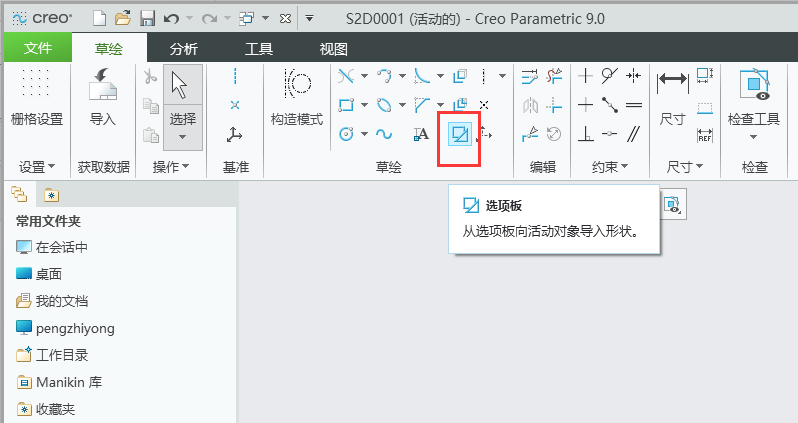This screenshot has width=798, height=423.
Task: Activate the 选择 arrow selection tool
Action: click(183, 84)
